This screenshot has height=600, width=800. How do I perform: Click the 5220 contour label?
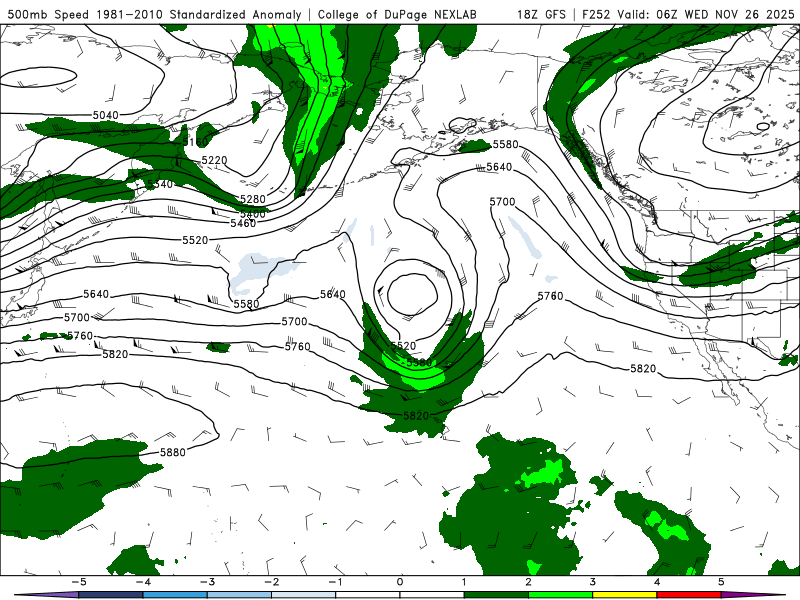click(214, 160)
